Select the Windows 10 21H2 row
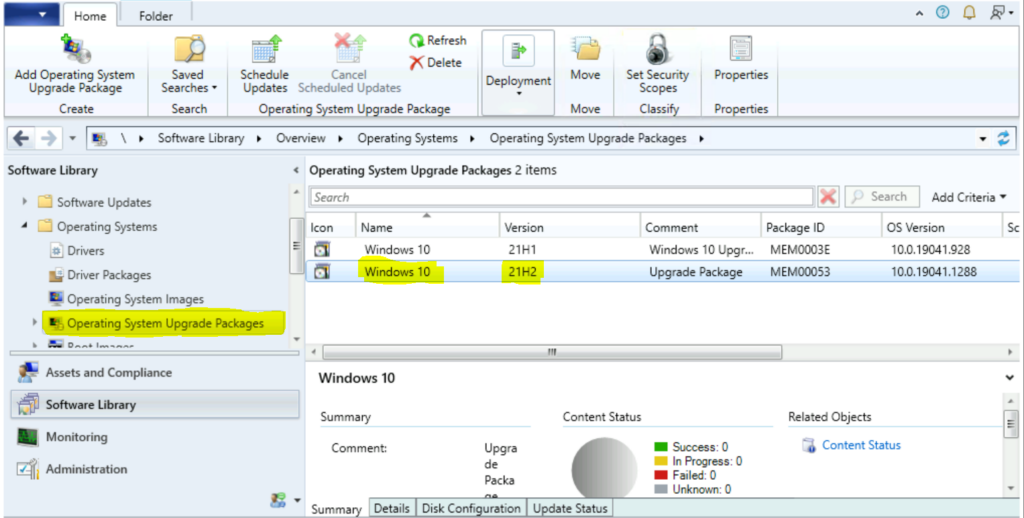 [662, 272]
